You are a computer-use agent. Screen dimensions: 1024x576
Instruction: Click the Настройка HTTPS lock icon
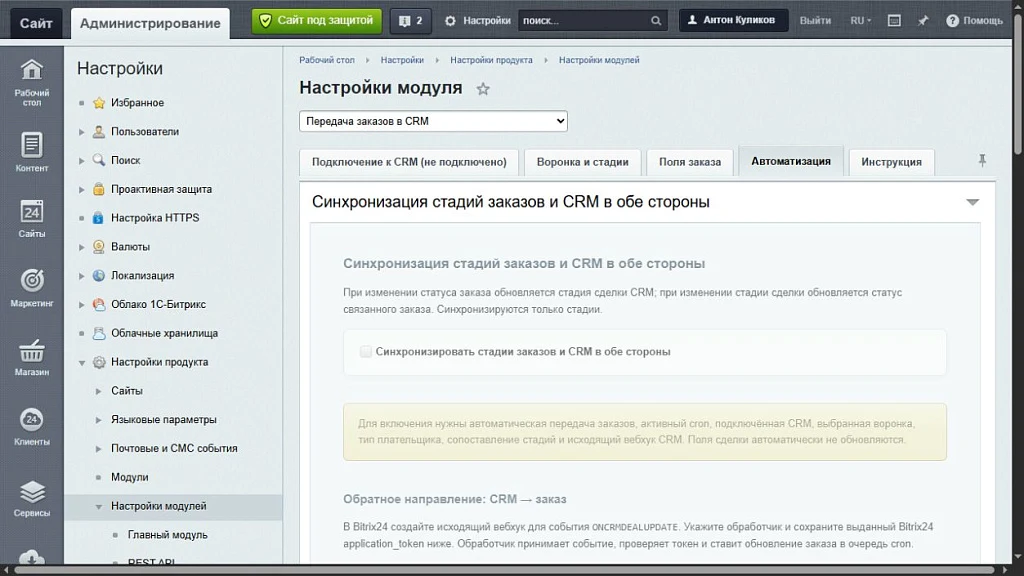click(x=98, y=217)
